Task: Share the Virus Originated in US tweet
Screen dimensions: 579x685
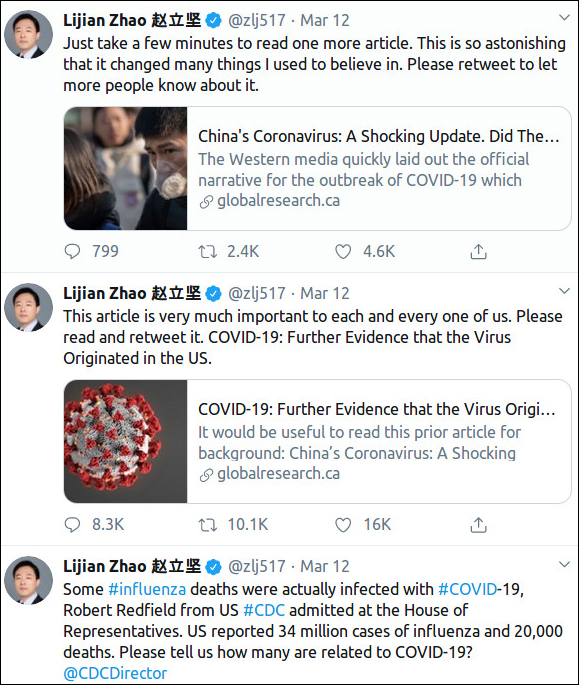Action: 478,525
